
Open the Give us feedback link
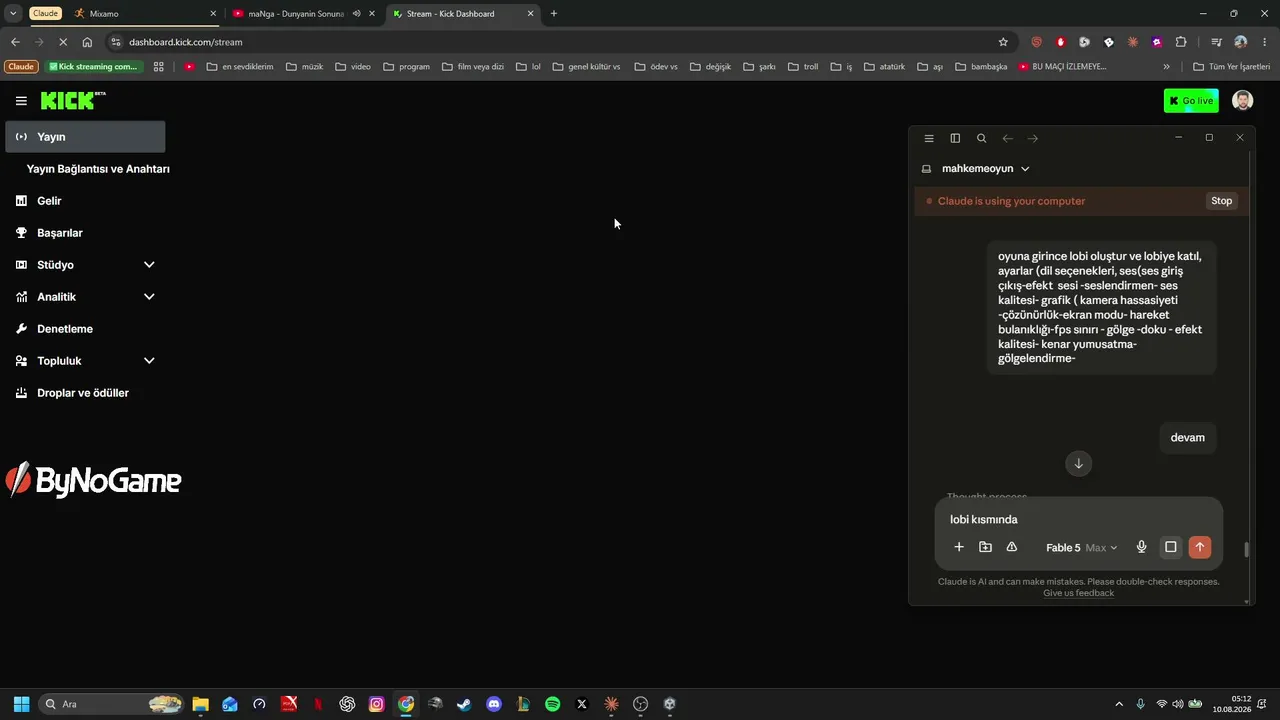[x=1078, y=593]
